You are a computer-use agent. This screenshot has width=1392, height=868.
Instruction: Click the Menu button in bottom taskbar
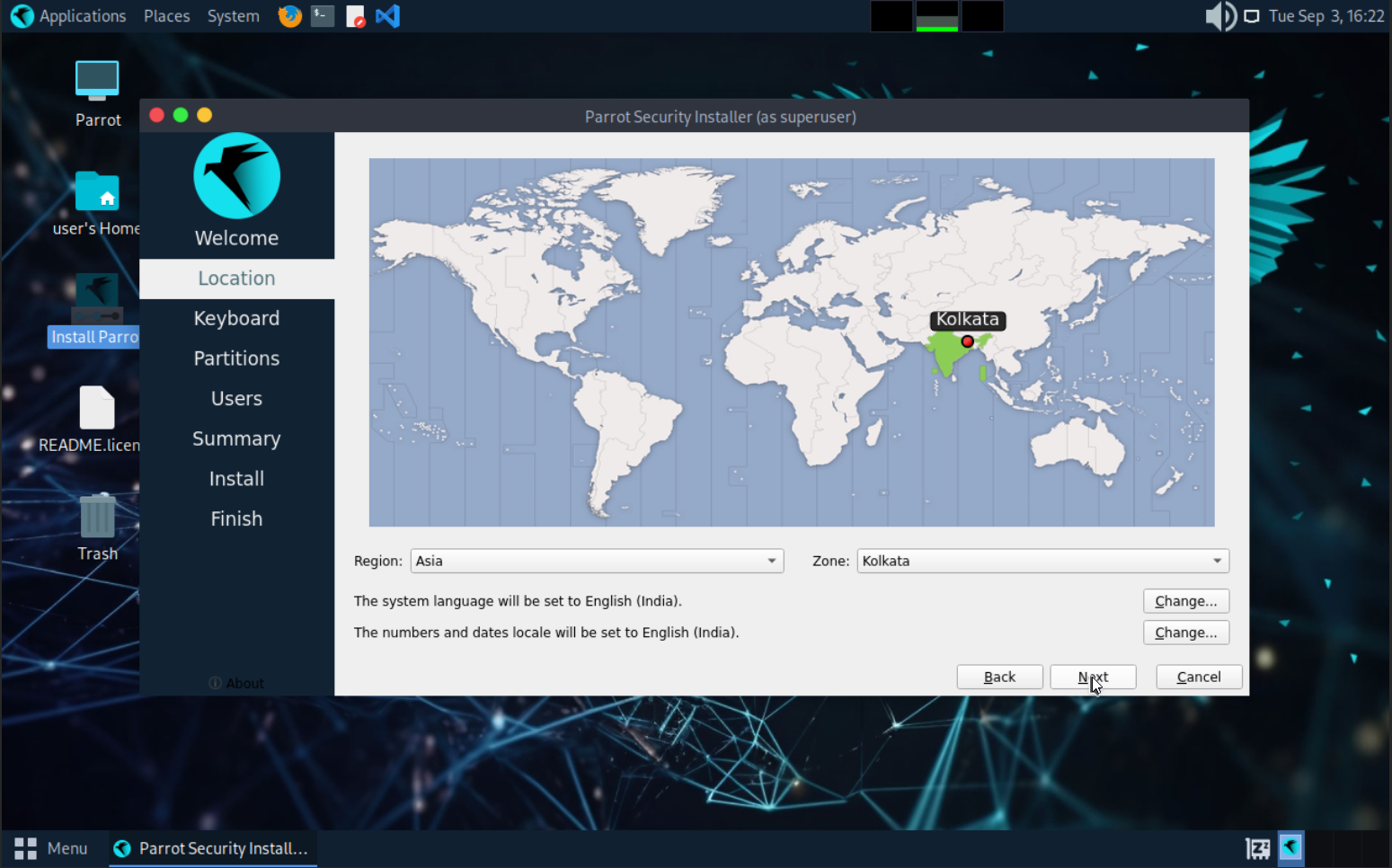(x=51, y=848)
